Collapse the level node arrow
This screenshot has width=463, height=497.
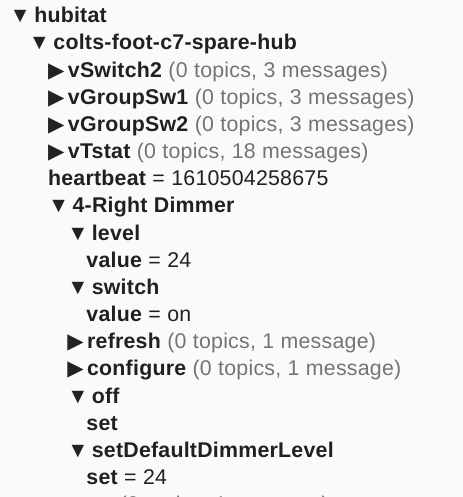[x=78, y=233]
